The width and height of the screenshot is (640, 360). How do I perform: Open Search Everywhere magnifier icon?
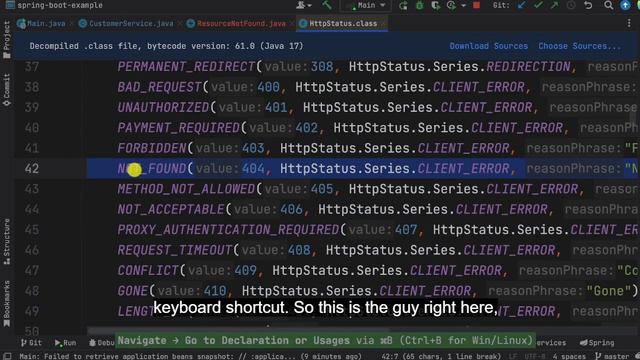click(609, 5)
